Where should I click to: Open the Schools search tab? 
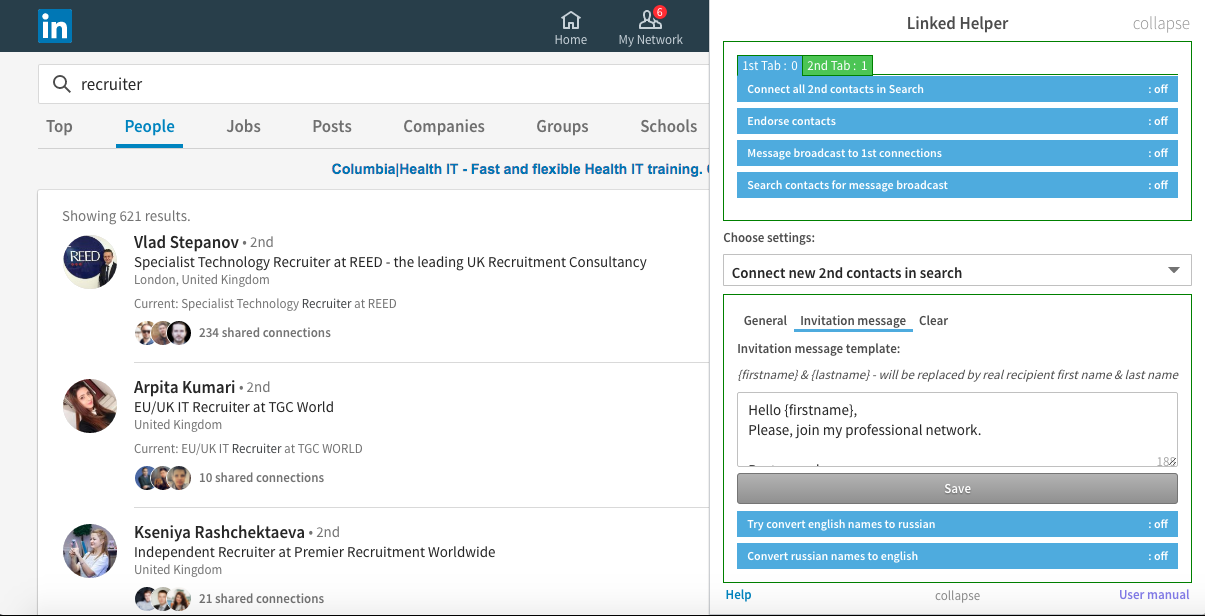pos(668,126)
